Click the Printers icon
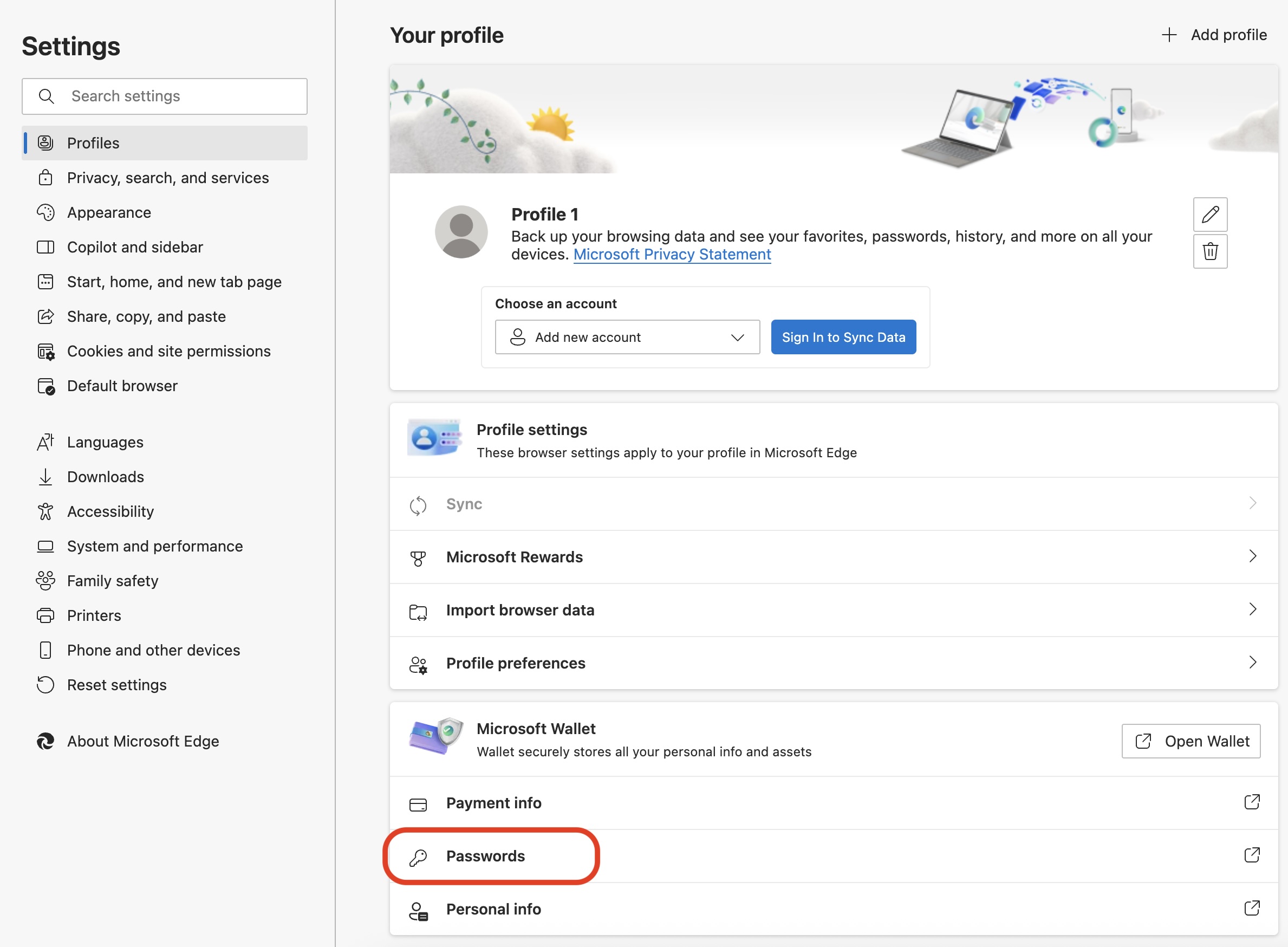The height and width of the screenshot is (947, 1288). 45,615
